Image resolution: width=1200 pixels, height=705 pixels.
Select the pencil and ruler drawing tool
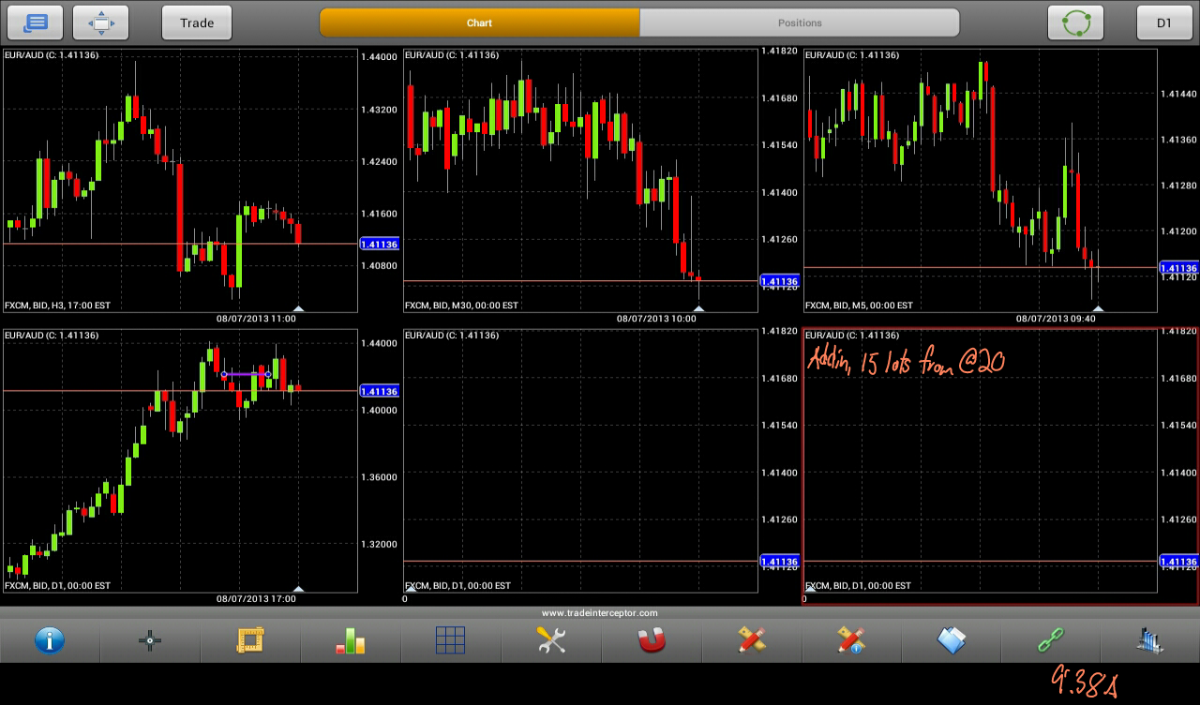pyautogui.click(x=751, y=640)
